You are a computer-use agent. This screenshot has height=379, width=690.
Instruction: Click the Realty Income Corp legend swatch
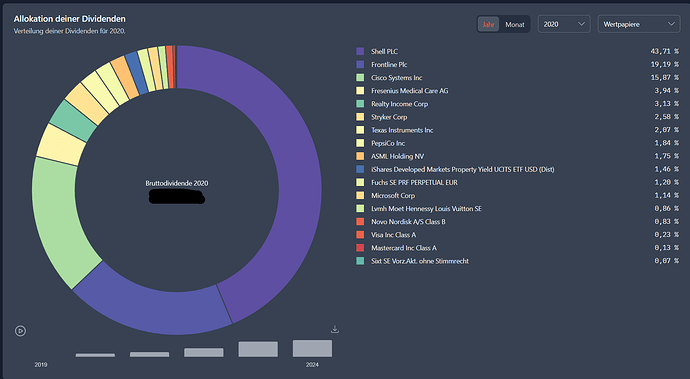(x=360, y=104)
